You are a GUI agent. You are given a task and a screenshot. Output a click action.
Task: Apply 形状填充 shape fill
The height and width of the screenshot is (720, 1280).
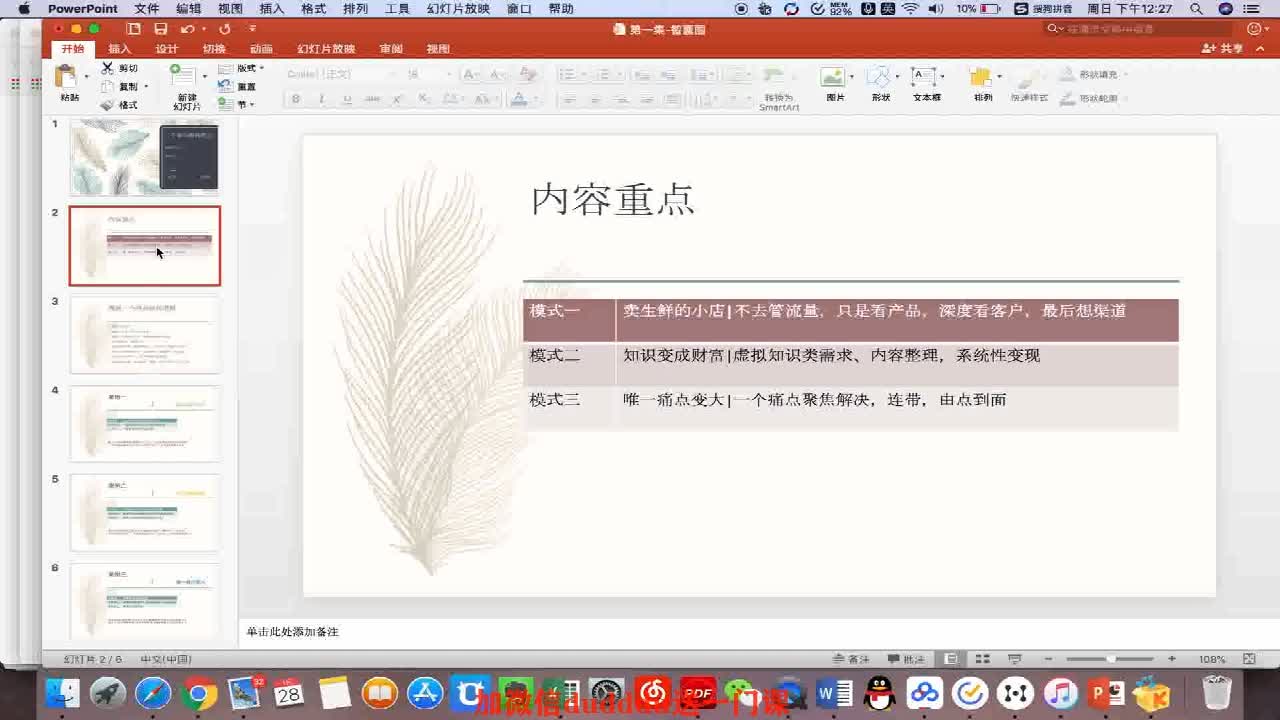tap(1092, 72)
